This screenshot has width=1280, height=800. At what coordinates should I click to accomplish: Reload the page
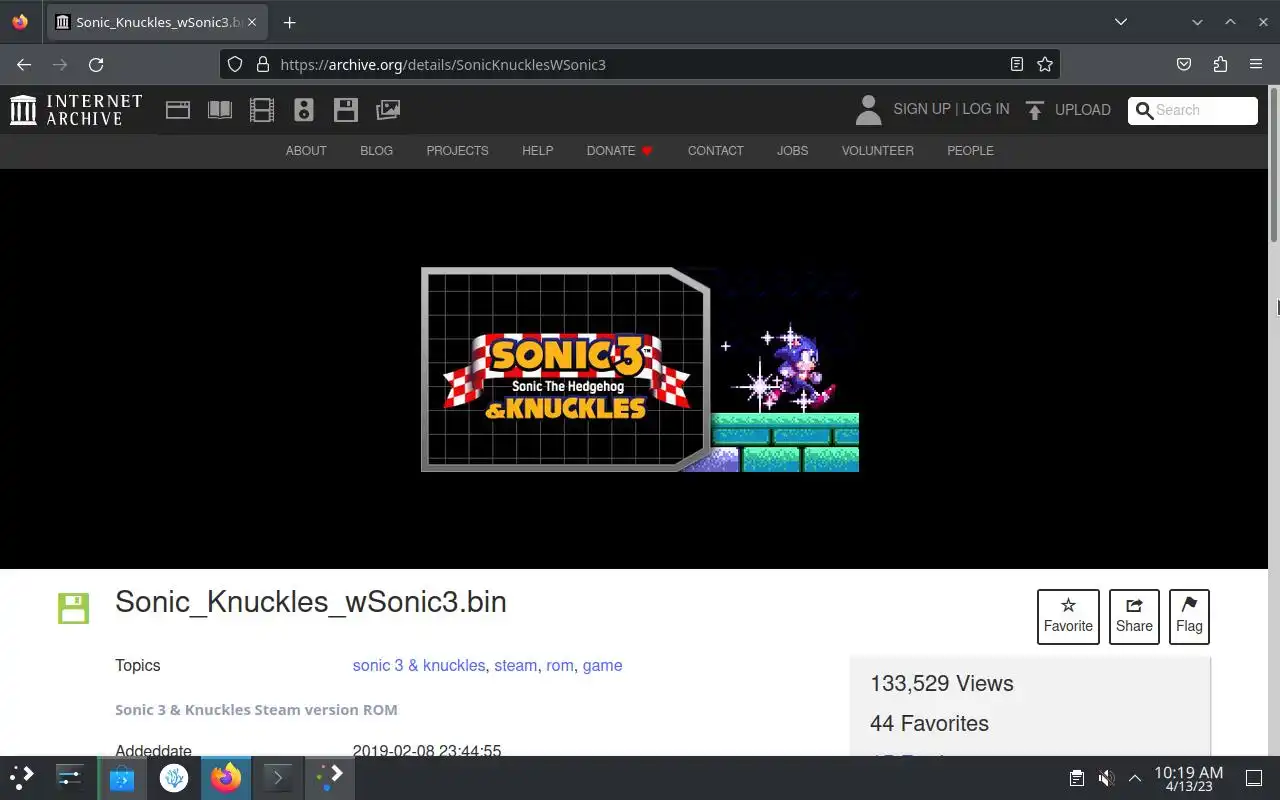tap(96, 64)
